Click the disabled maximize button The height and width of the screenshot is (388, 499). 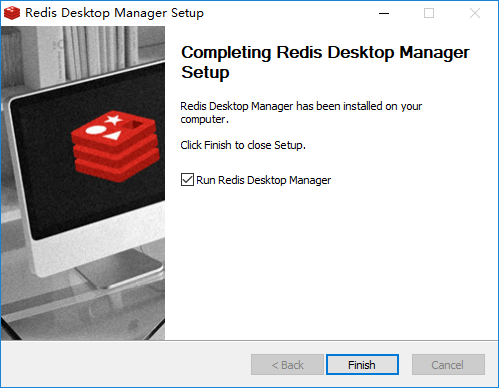(429, 13)
